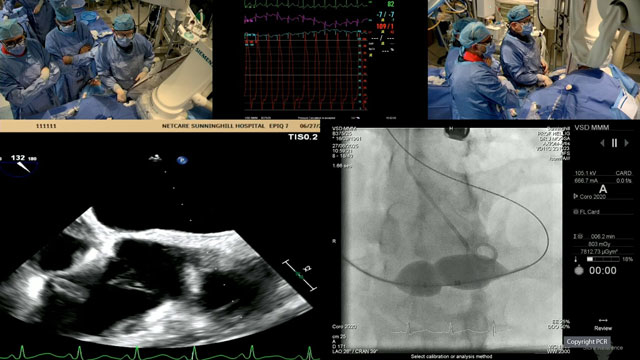Click the TIS0.2 indicator

coord(302,137)
